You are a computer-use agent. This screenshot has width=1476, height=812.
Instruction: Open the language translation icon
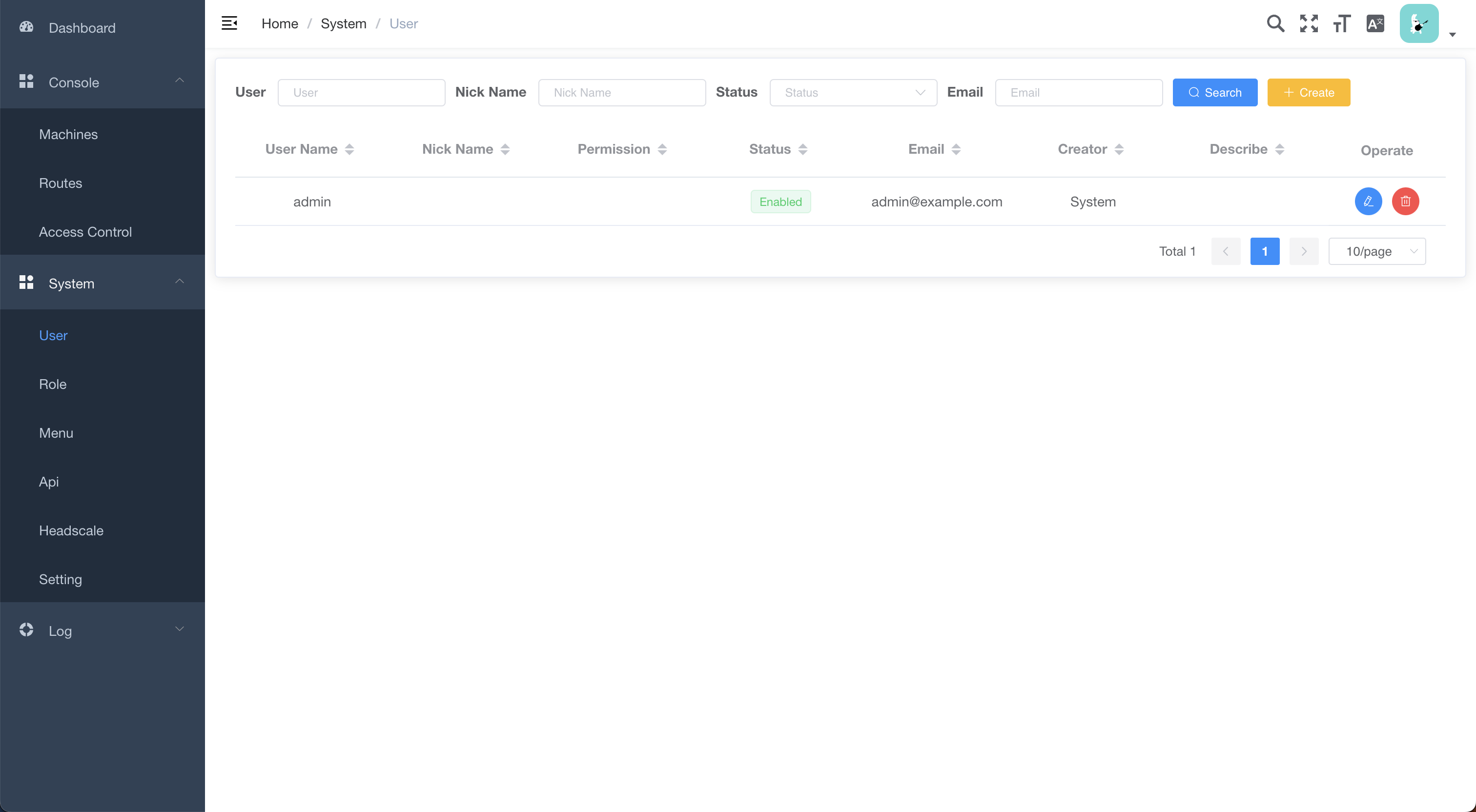click(1374, 23)
